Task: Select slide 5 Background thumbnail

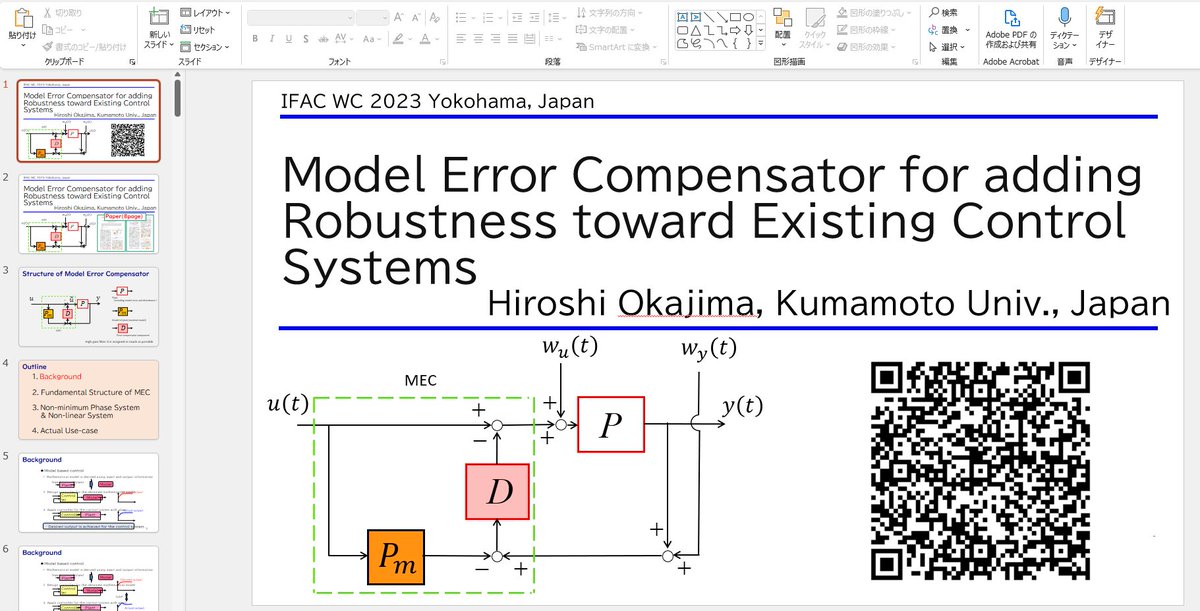Action: tap(89, 493)
